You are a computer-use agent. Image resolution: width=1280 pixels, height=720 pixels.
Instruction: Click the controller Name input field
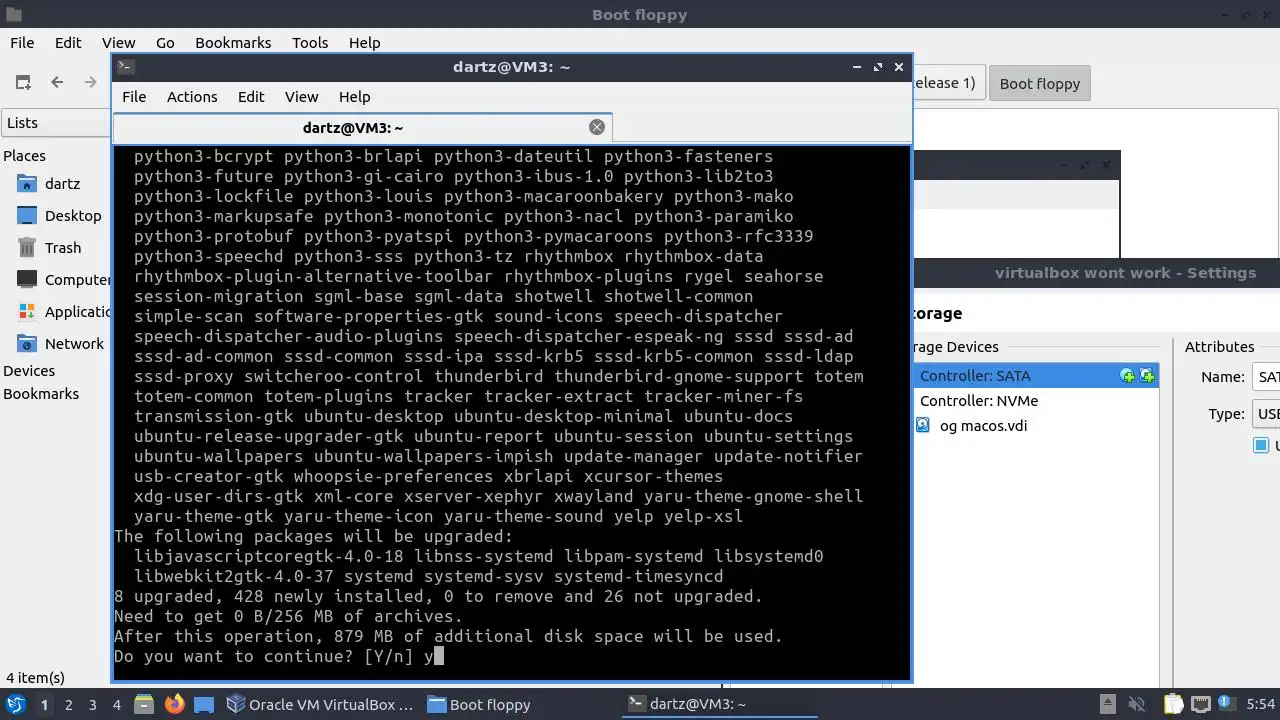pyautogui.click(x=1266, y=377)
